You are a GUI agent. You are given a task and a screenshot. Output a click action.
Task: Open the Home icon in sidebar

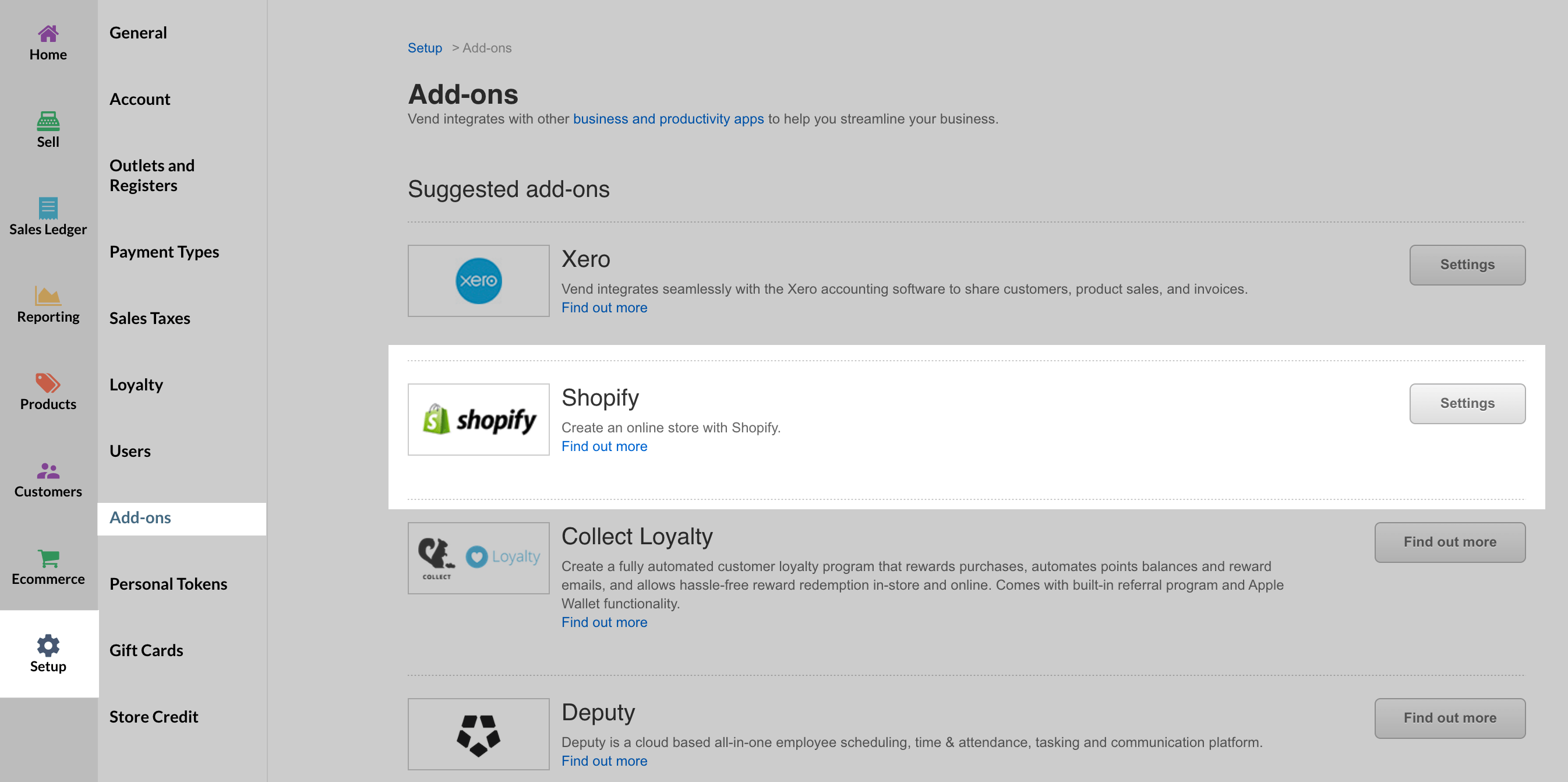[x=48, y=33]
